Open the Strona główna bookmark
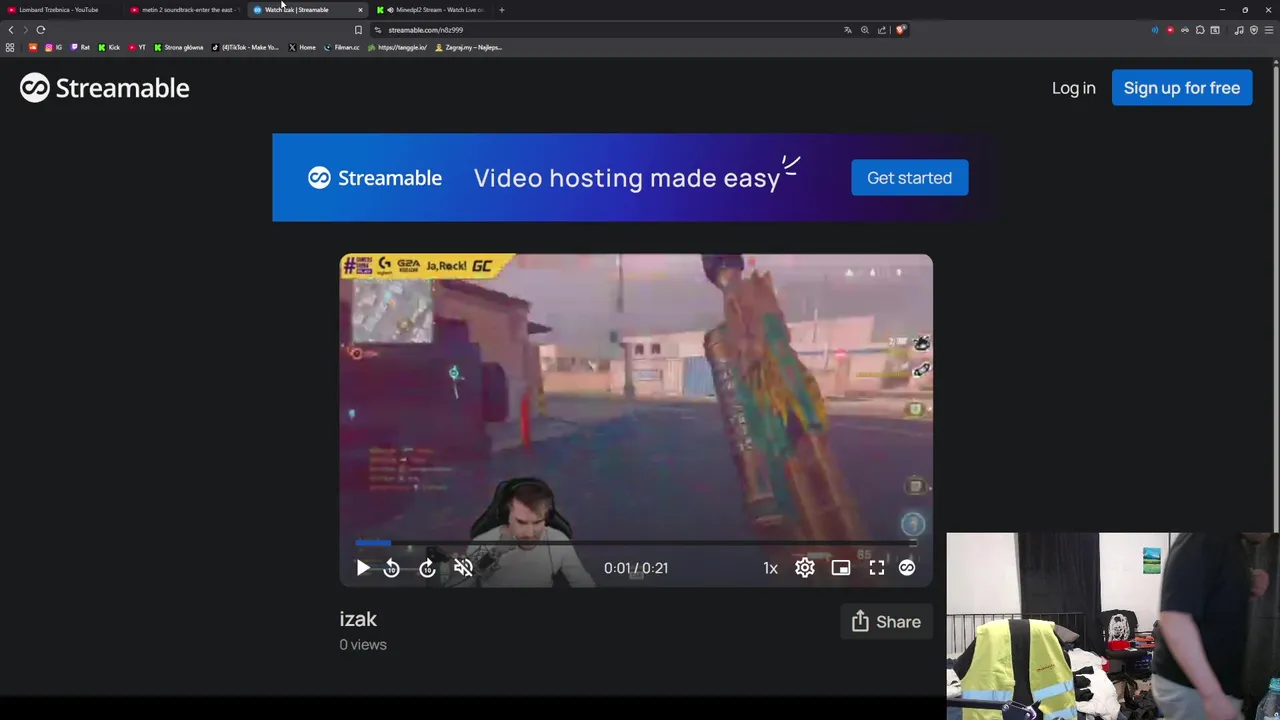Image resolution: width=1280 pixels, height=720 pixels. 179,47
